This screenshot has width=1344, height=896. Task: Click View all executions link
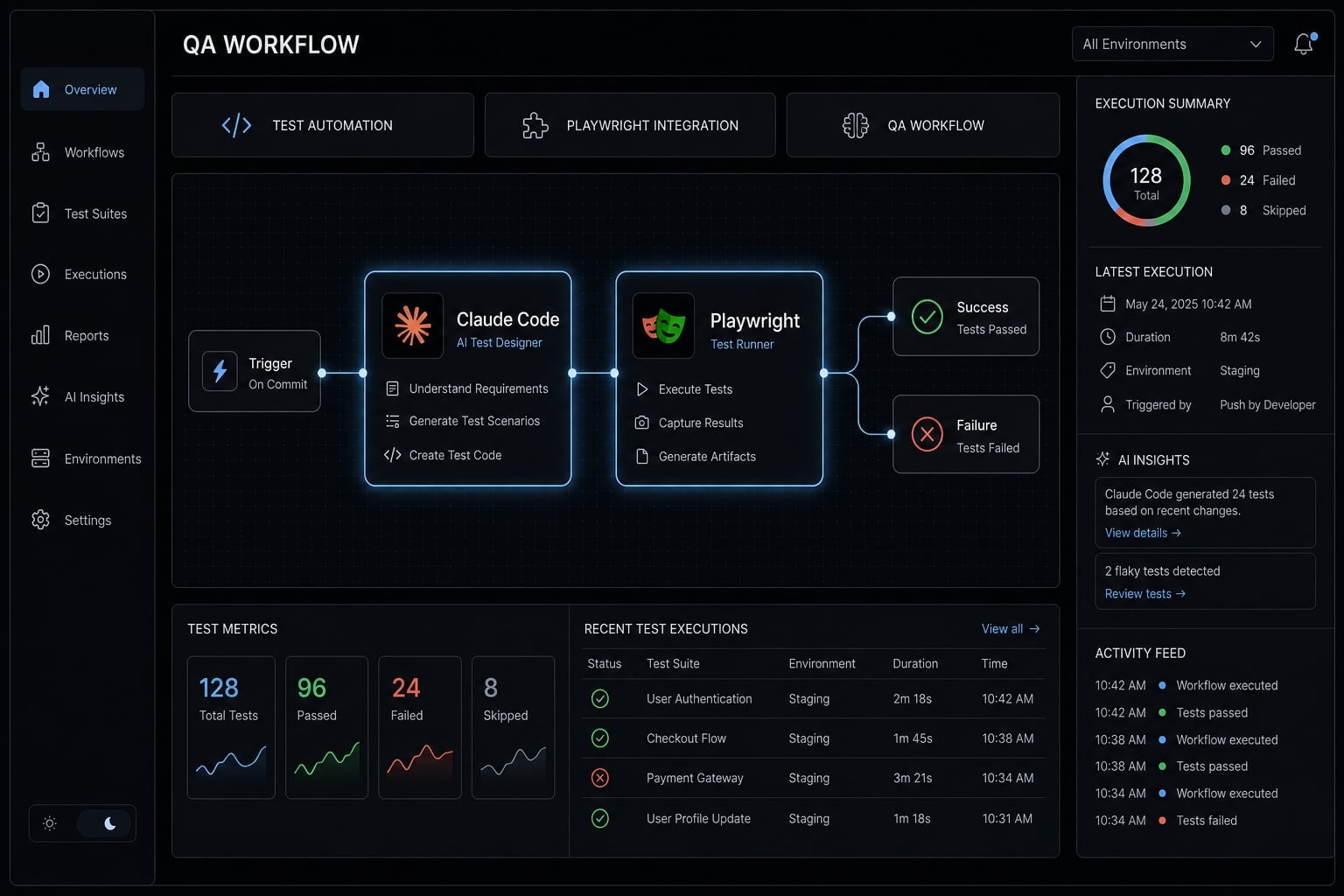pos(1011,628)
